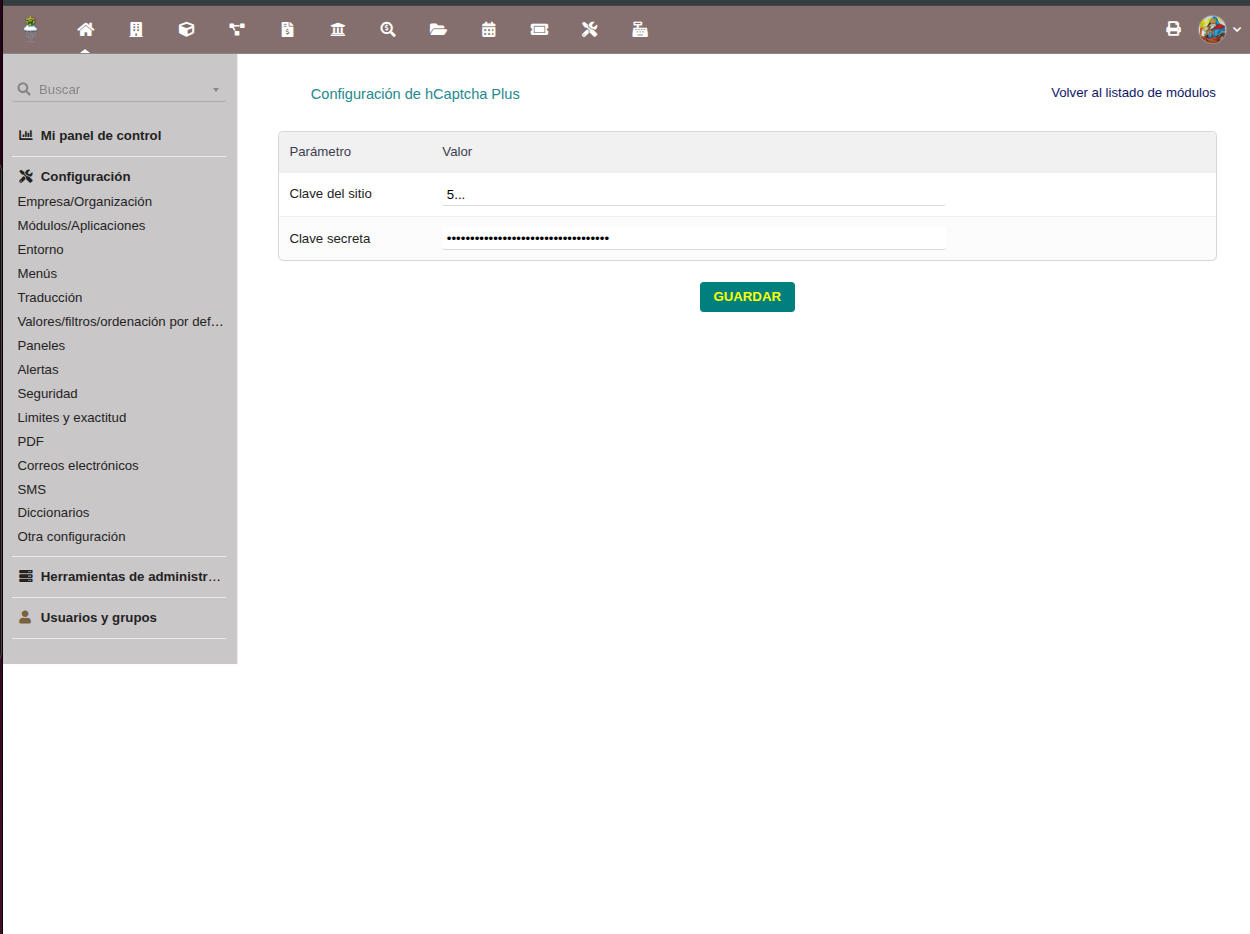Open the Entorno settings
The image size is (1250, 934).
point(40,249)
